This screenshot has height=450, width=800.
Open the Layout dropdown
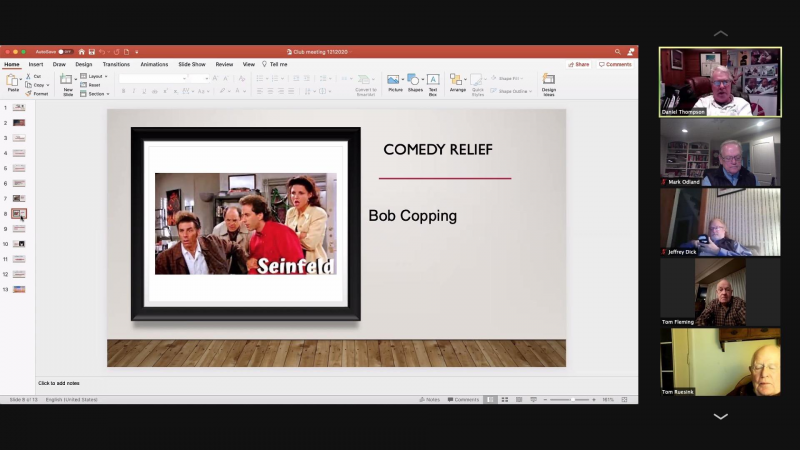(x=94, y=76)
